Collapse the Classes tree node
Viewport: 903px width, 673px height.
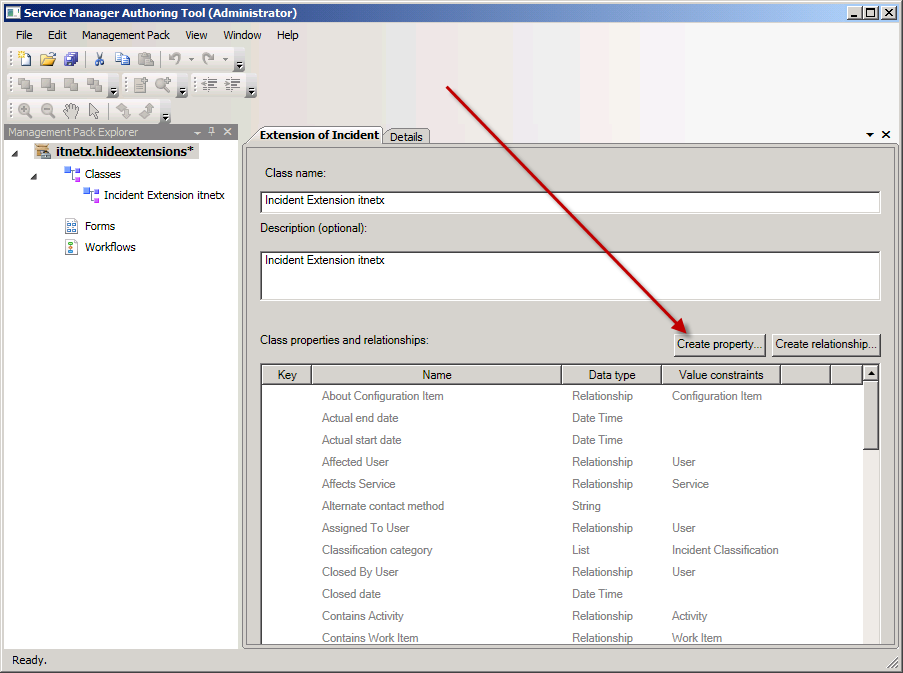tap(34, 175)
